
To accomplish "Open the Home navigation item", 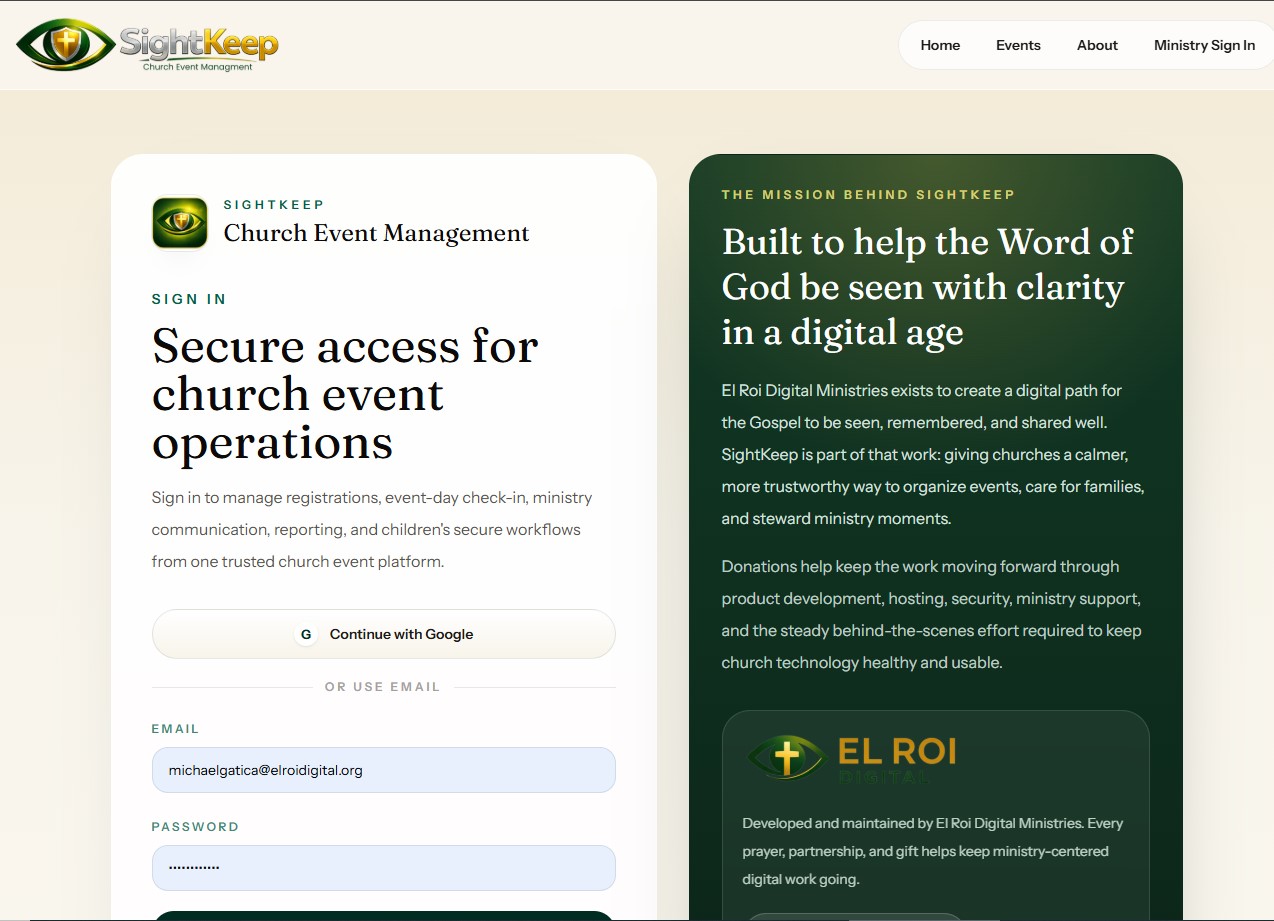I will 940,45.
